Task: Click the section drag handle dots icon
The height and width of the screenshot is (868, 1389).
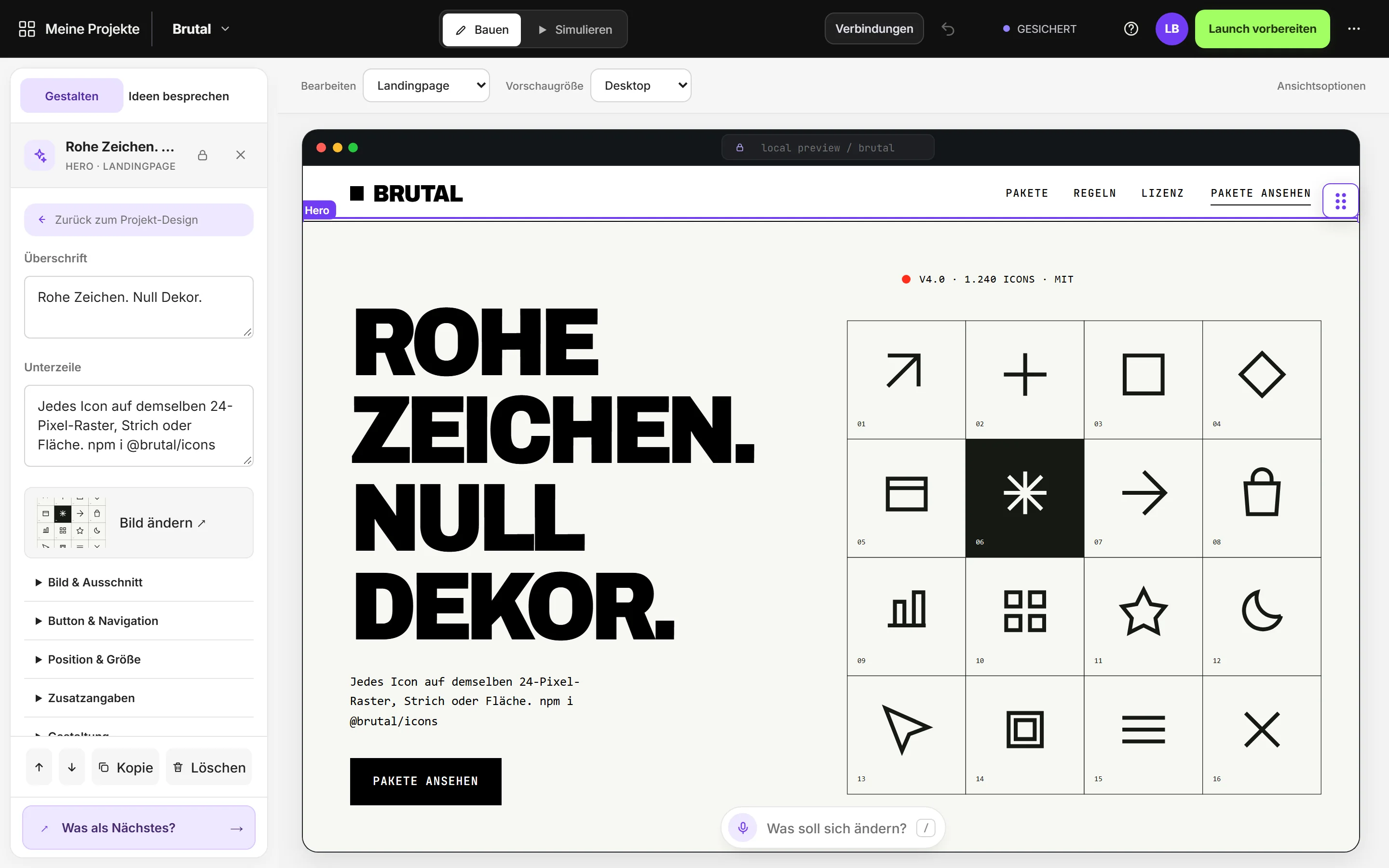Action: [x=1340, y=201]
